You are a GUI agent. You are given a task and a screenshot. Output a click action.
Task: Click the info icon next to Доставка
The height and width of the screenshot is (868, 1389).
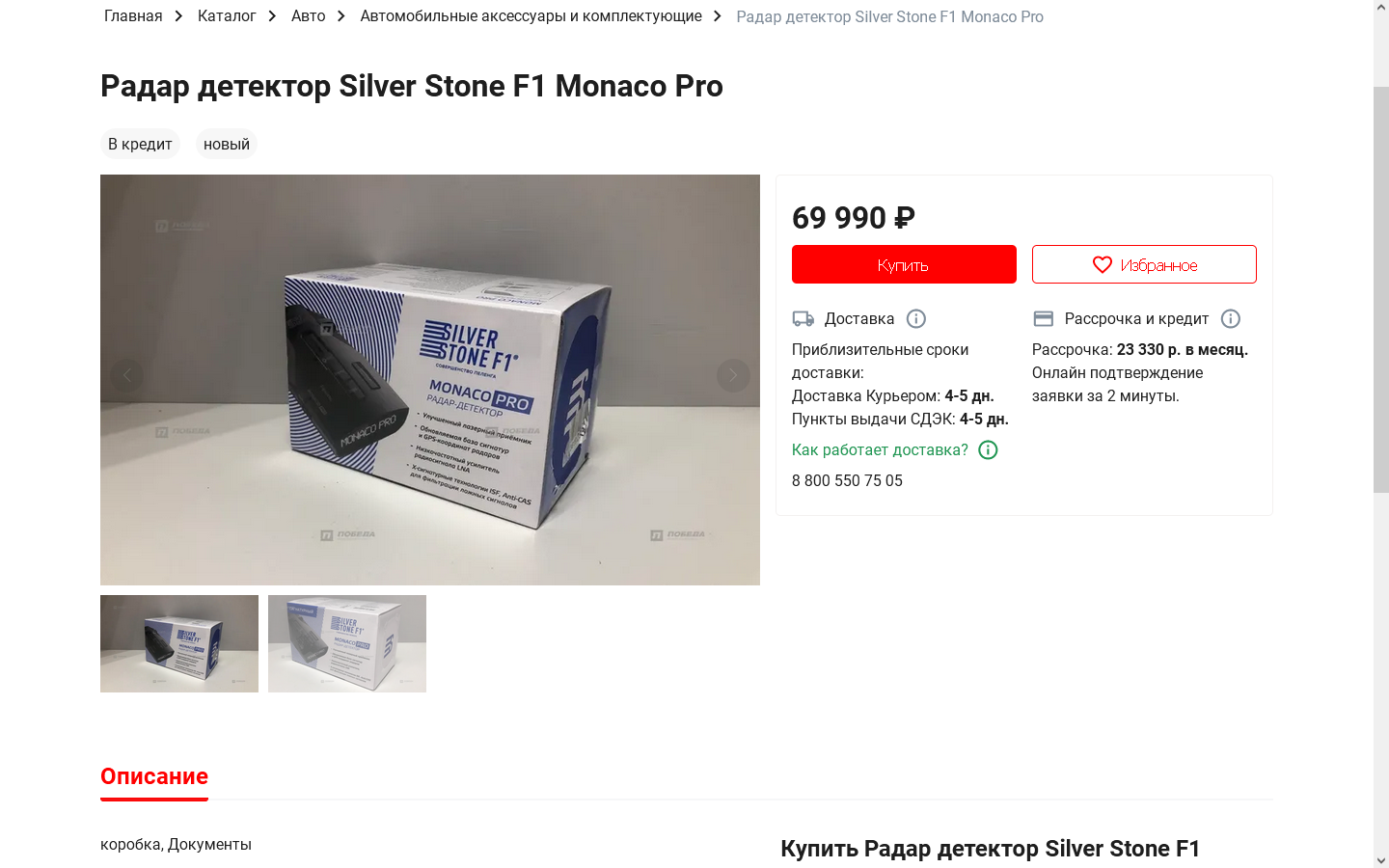coord(916,318)
